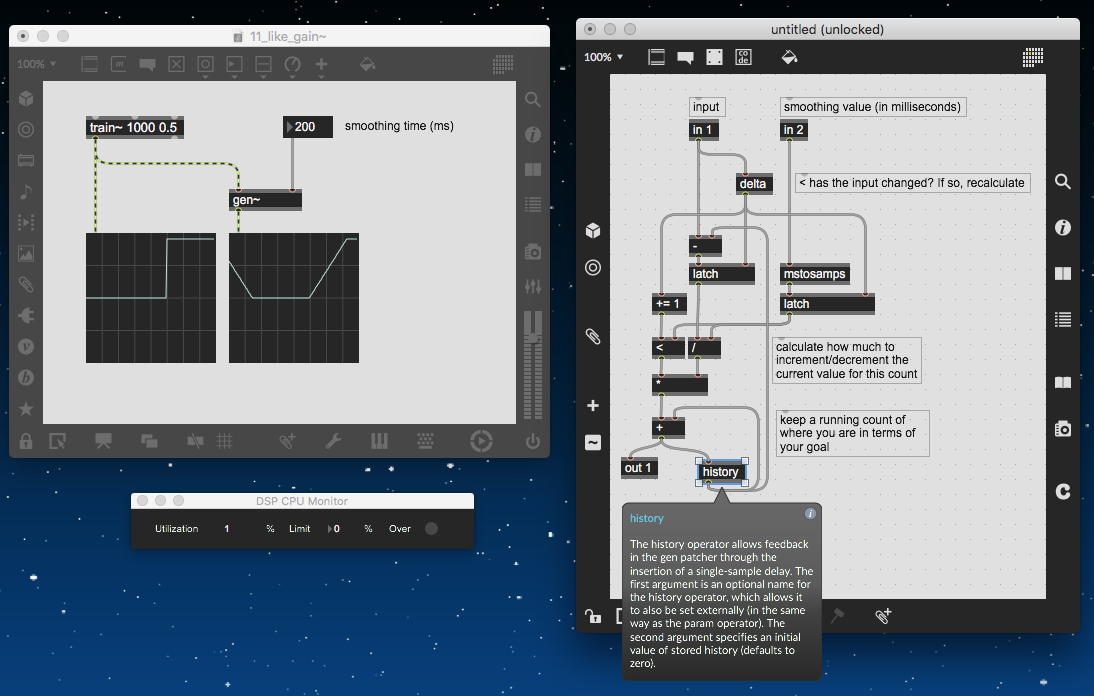Click the level meter slider in 11_like_gain~ sidebar
This screenshot has width=1094, height=696.
click(533, 365)
